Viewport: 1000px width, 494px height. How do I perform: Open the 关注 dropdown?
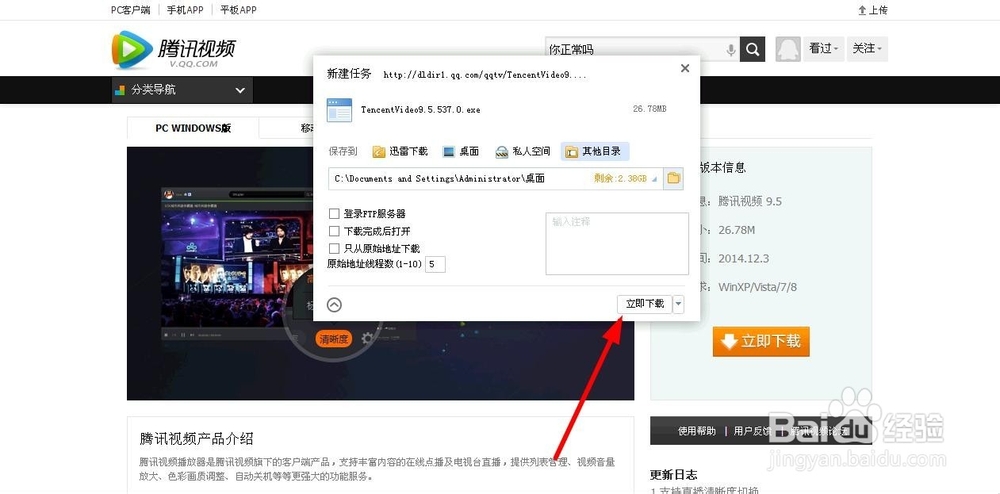[867, 49]
